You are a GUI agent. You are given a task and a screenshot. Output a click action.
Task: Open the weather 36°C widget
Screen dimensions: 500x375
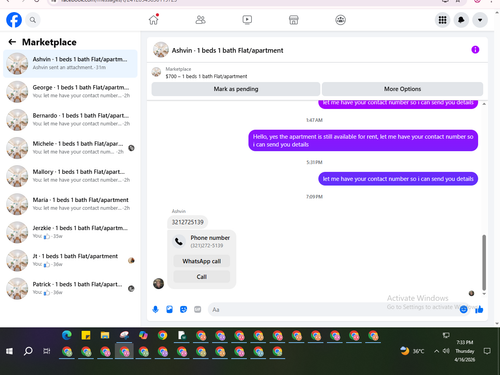point(413,351)
